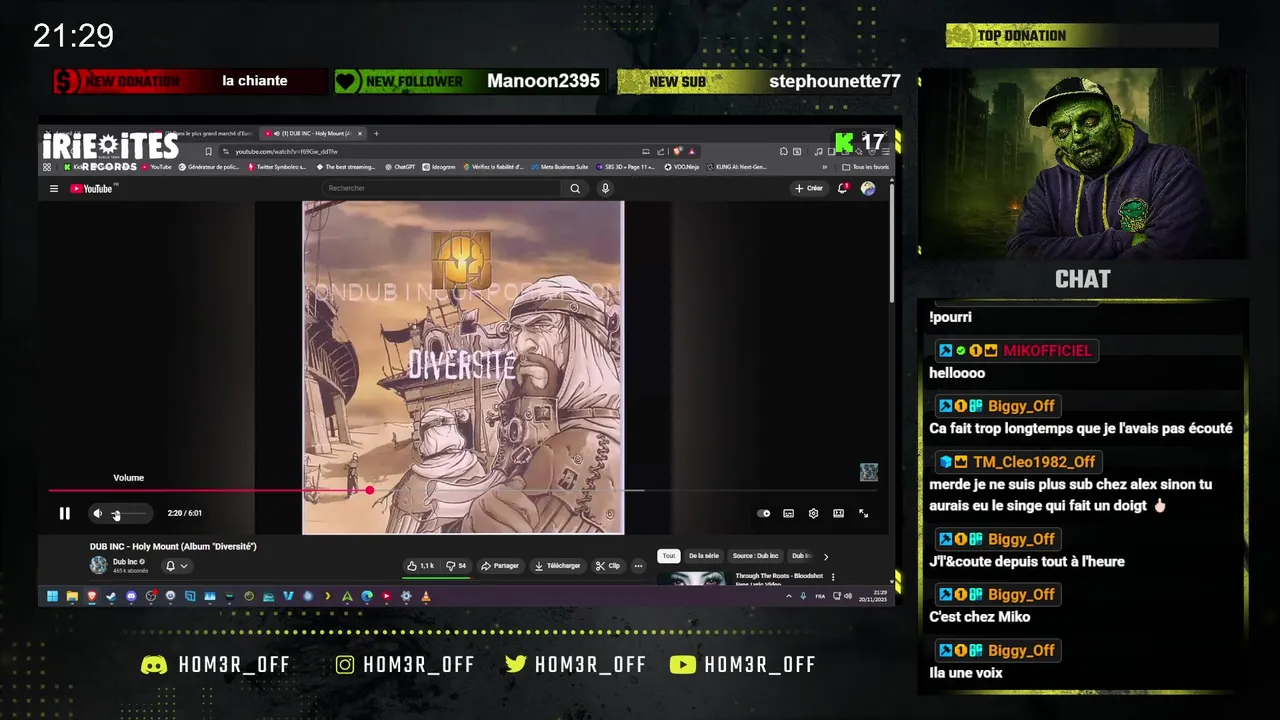Image resolution: width=1280 pixels, height=720 pixels.
Task: Click the Brave Shields lion icon
Action: pyautogui.click(x=677, y=151)
